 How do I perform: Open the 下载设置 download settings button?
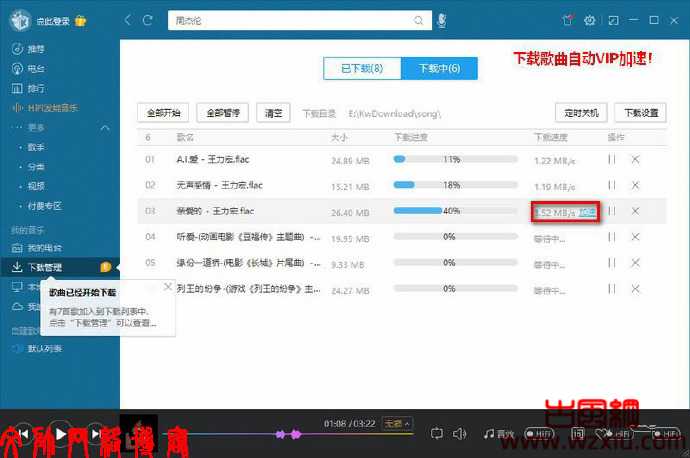point(641,113)
